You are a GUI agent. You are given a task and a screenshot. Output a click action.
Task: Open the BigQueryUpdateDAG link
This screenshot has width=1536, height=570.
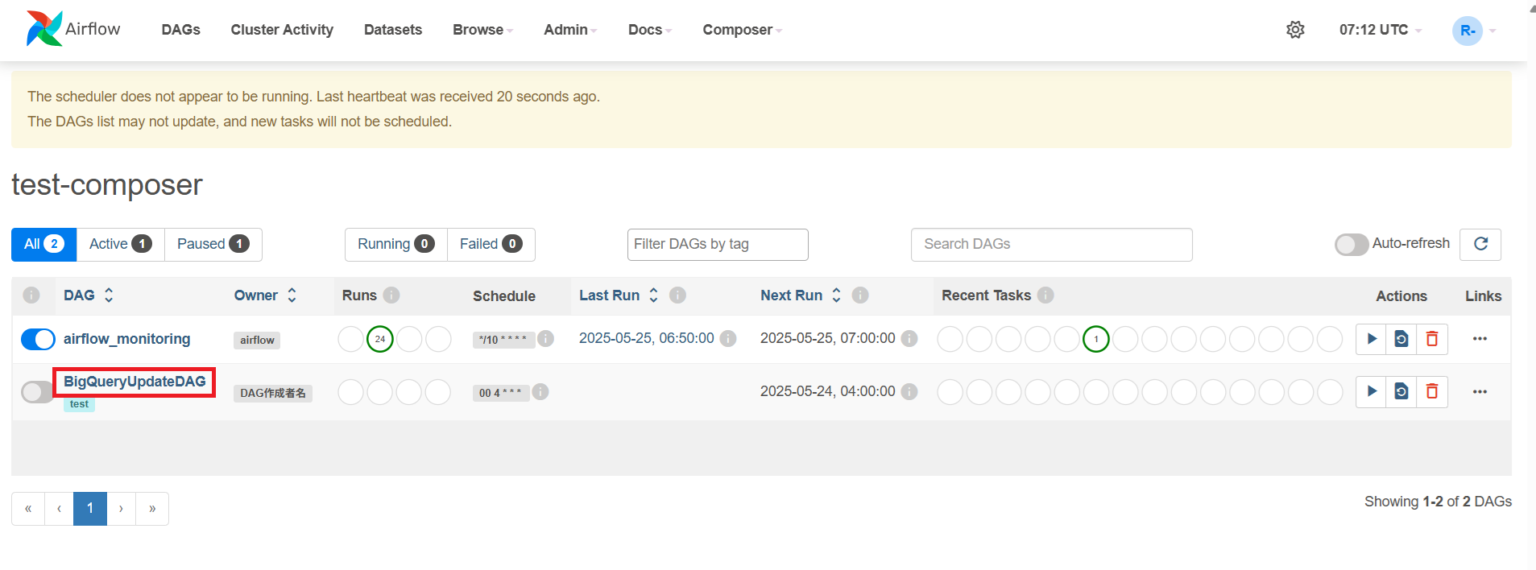click(x=134, y=382)
